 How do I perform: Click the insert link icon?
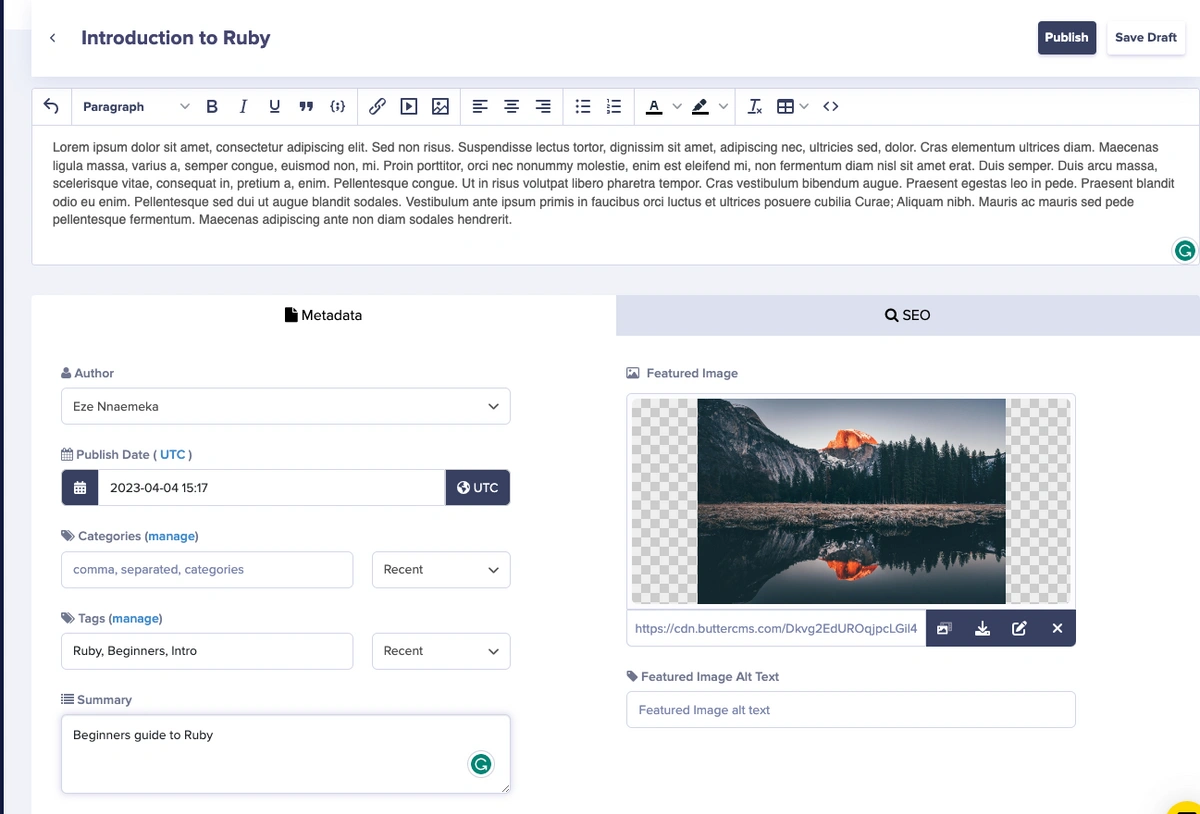click(377, 106)
